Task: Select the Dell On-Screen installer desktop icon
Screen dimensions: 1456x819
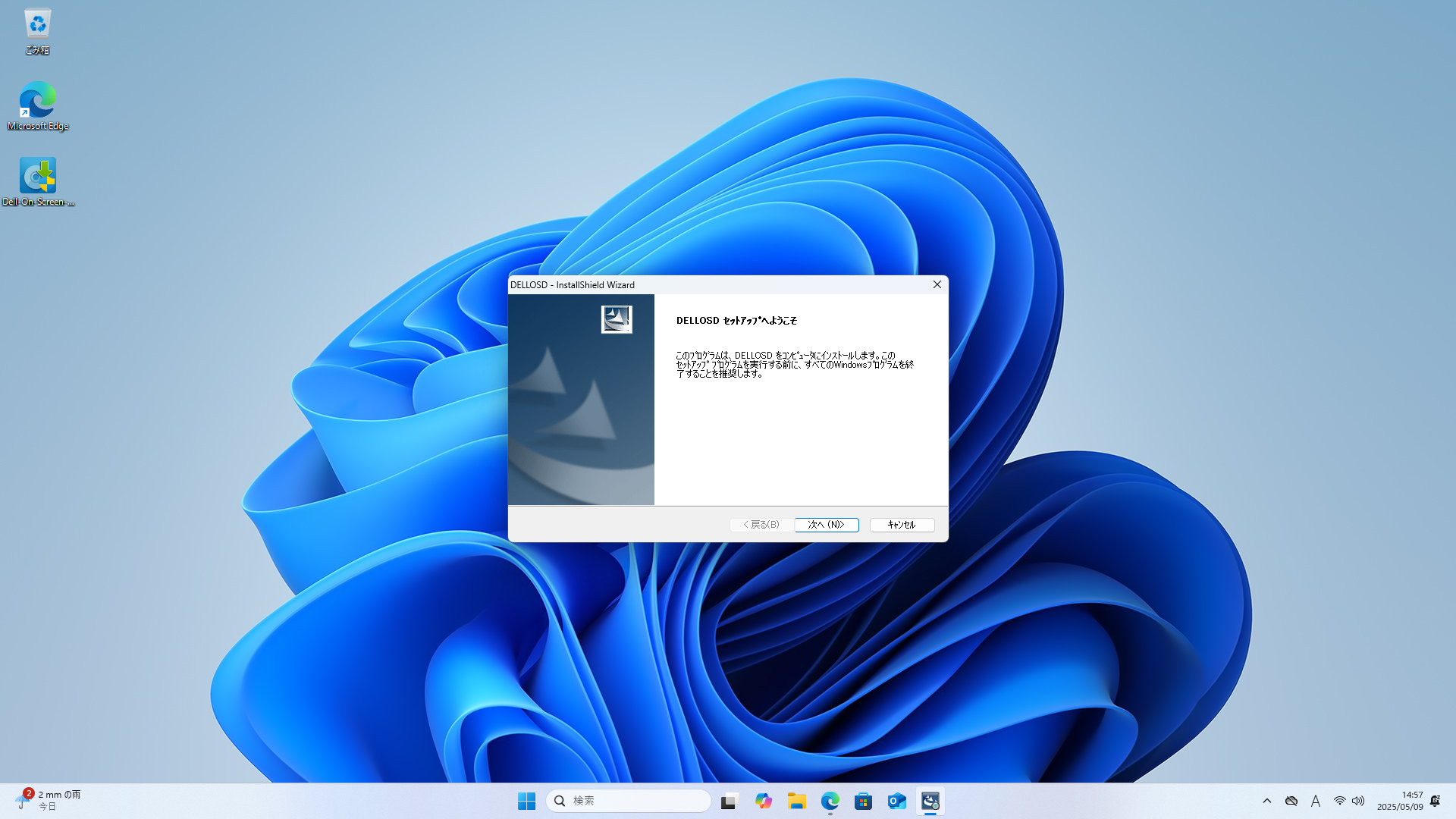Action: click(37, 182)
